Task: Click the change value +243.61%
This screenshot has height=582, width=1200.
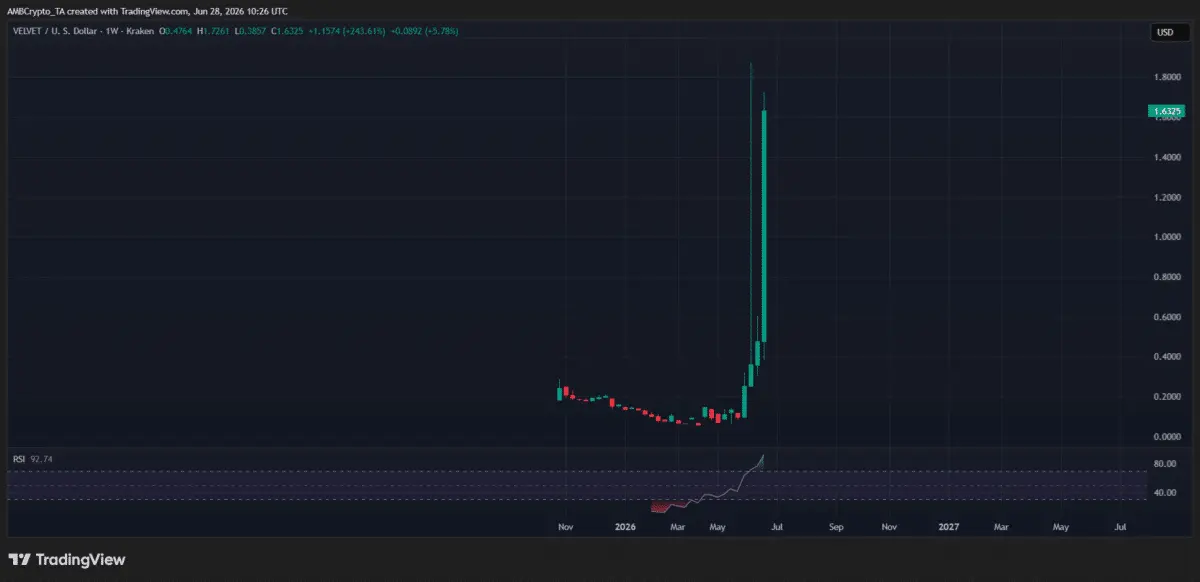Action: [x=363, y=32]
